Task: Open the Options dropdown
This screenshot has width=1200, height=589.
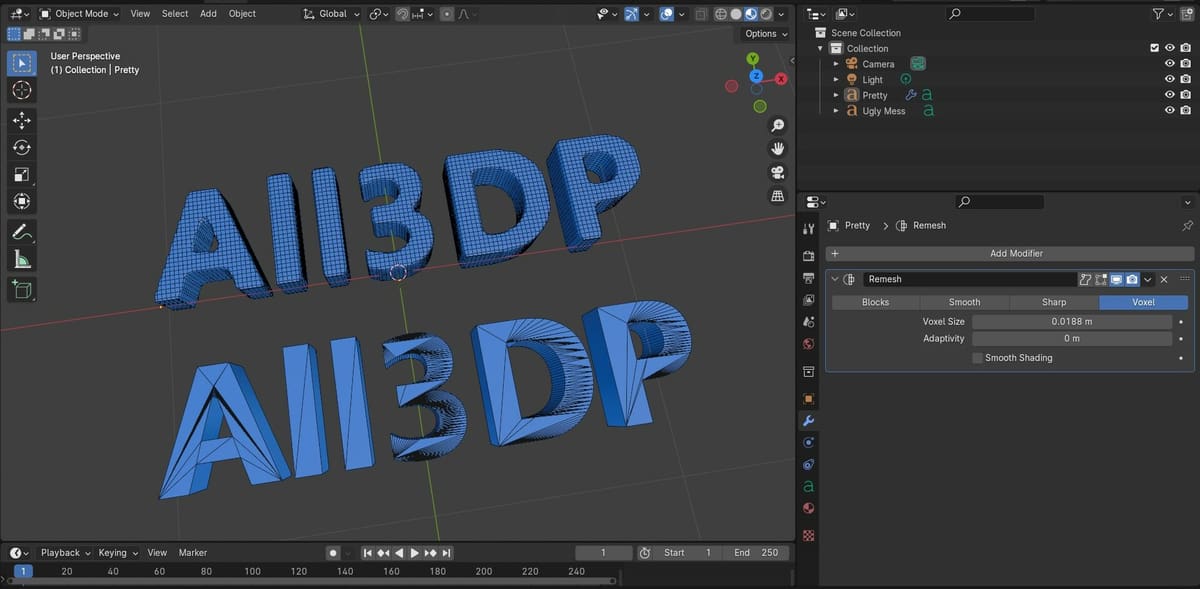Action: pyautogui.click(x=767, y=33)
